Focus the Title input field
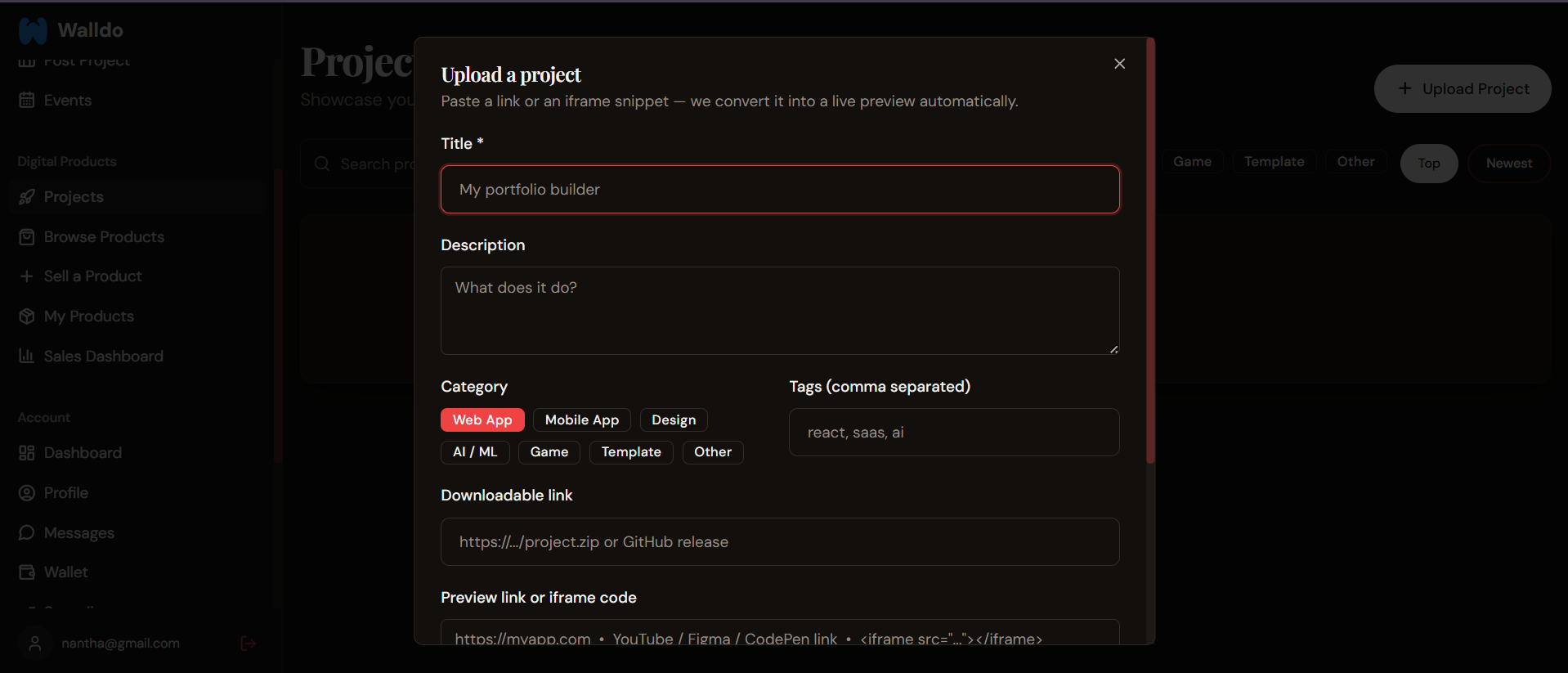1568x673 pixels. pos(780,189)
